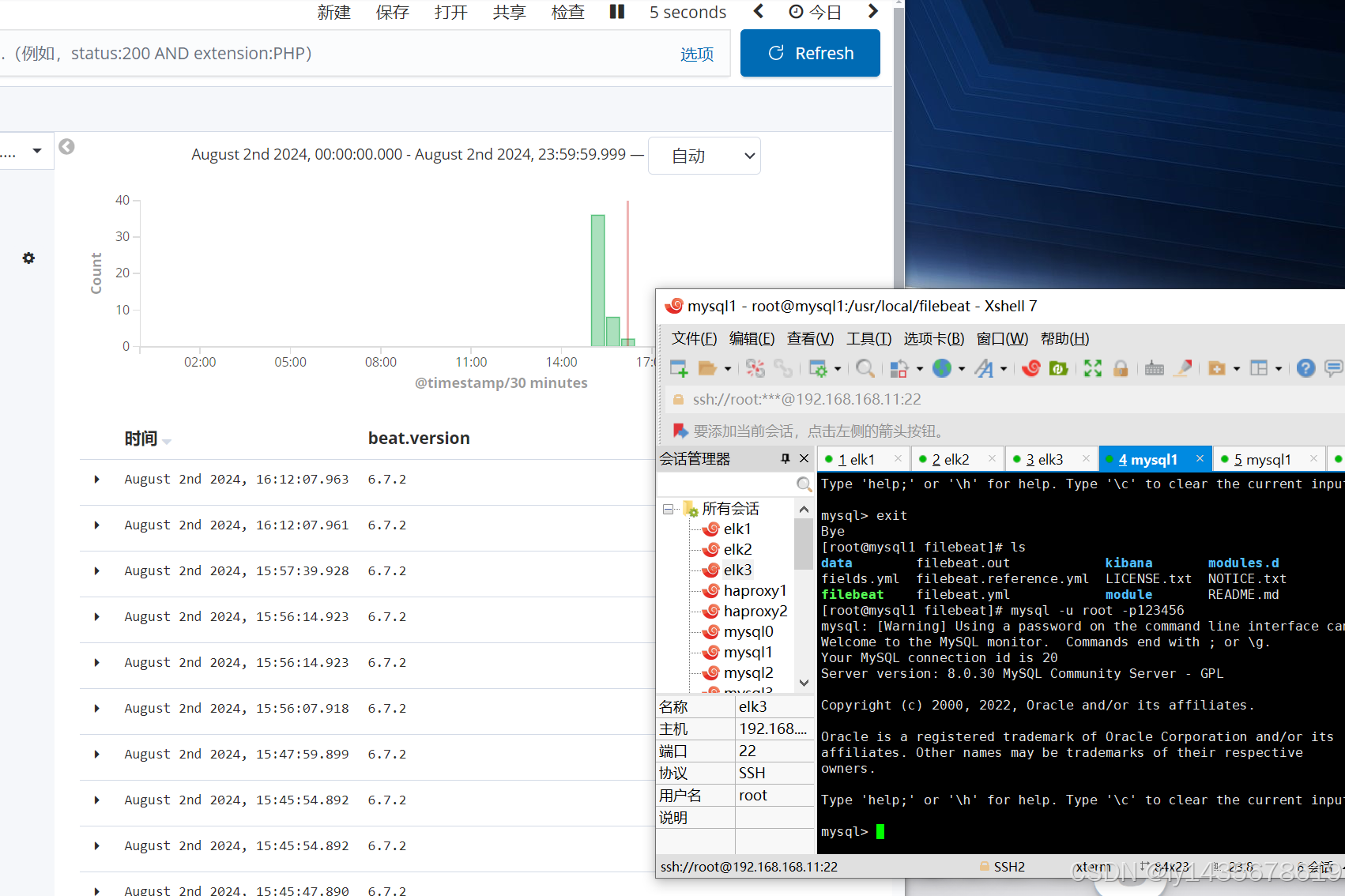Click the settings gear icon in Kibana sidebar
This screenshot has width=1345, height=896.
tap(28, 258)
